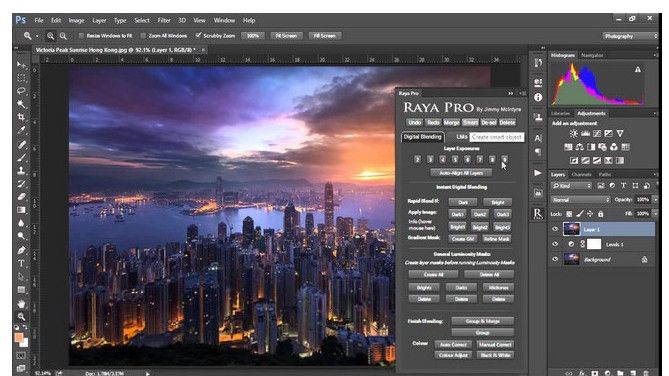Screen dimensions: 669x376
Task: Click the zoom in magnifier icon
Action: (50, 36)
